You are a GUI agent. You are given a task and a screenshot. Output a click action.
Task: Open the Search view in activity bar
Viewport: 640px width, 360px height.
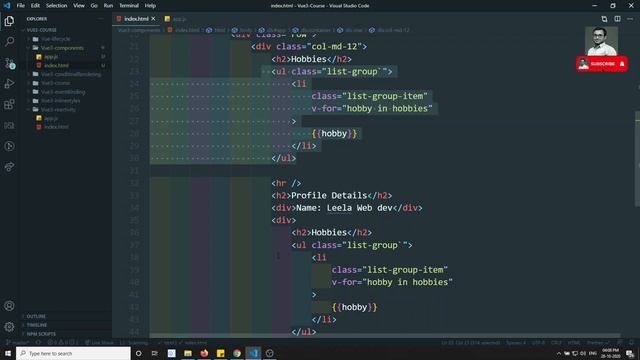coord(9,42)
